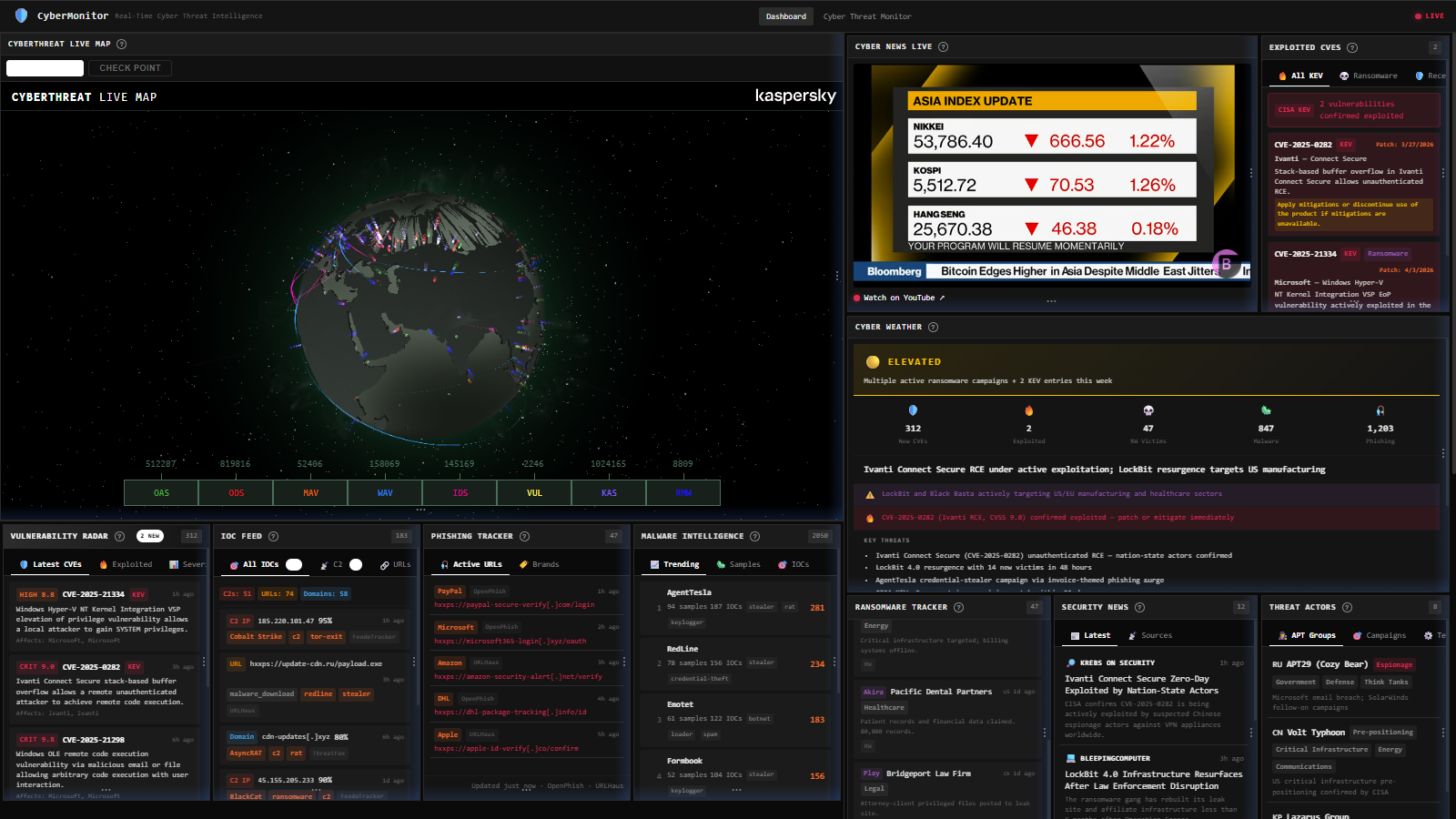1456x819 pixels.
Task: Toggle the MAV layer on the map
Action: pyautogui.click(x=310, y=492)
